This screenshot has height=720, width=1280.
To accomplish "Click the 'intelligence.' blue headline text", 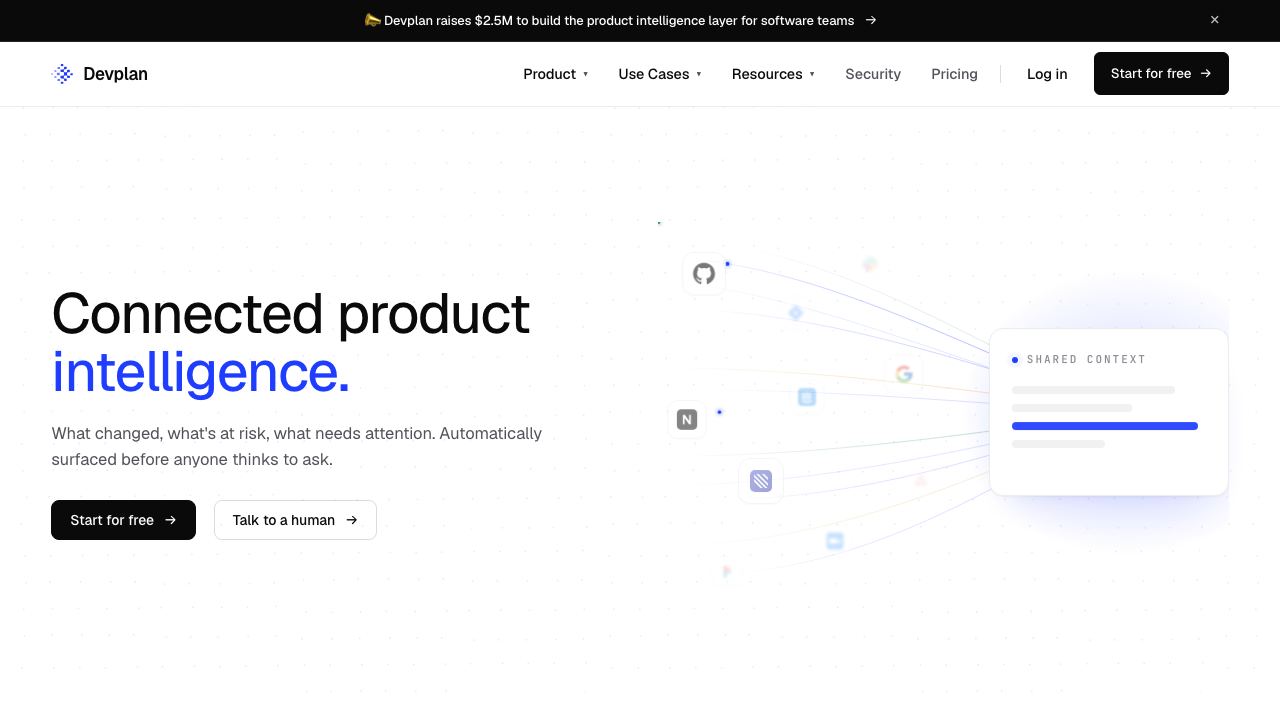I will pos(201,371).
